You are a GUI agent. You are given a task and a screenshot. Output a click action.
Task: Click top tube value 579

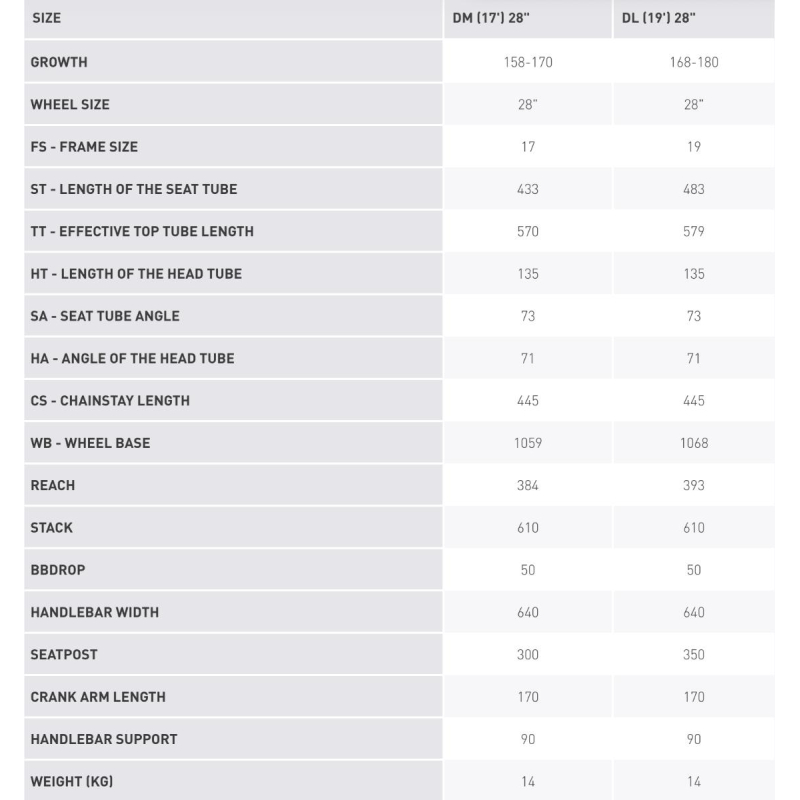coord(694,232)
